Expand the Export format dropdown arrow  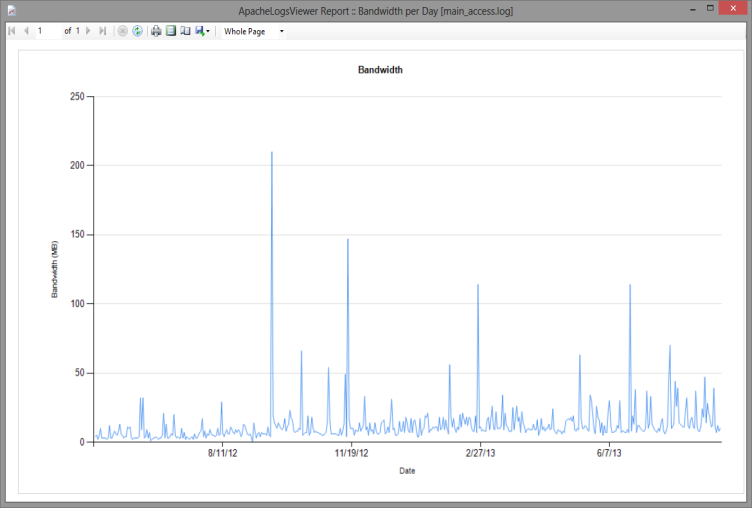(x=208, y=31)
